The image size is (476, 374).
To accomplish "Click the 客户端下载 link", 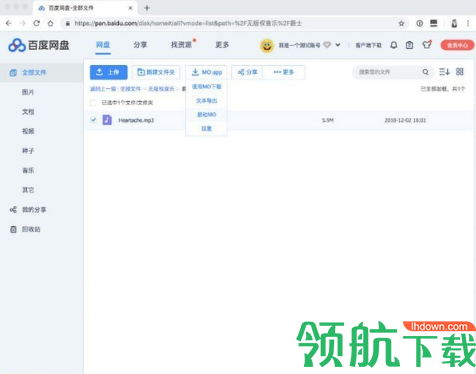I will click(368, 45).
